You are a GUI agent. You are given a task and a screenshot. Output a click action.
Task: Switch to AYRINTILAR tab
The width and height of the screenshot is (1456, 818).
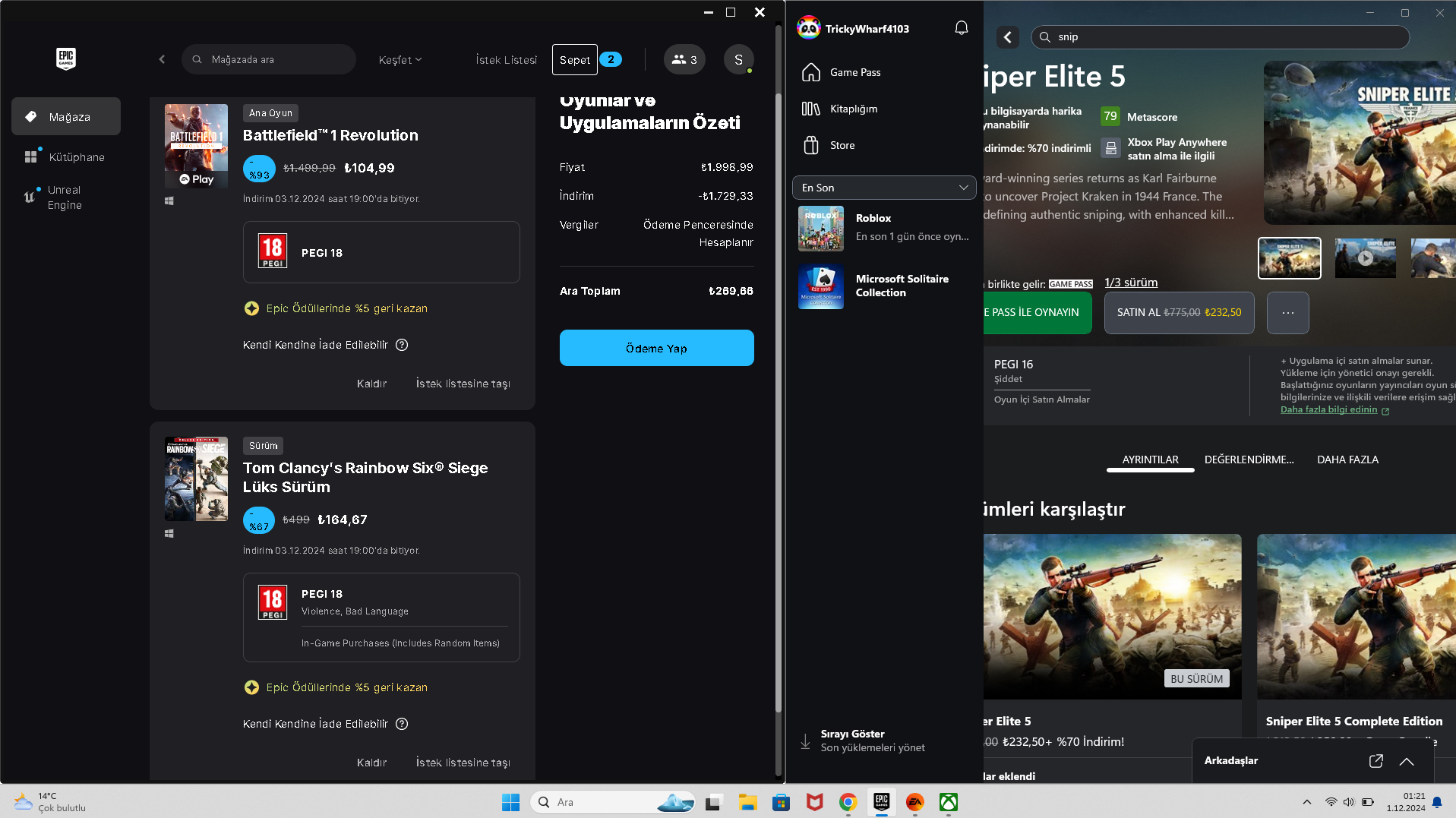pyautogui.click(x=1150, y=460)
